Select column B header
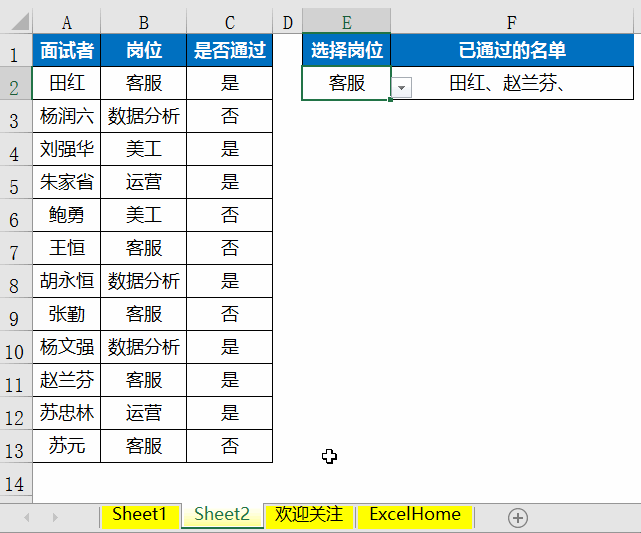641x533 pixels. [x=143, y=22]
